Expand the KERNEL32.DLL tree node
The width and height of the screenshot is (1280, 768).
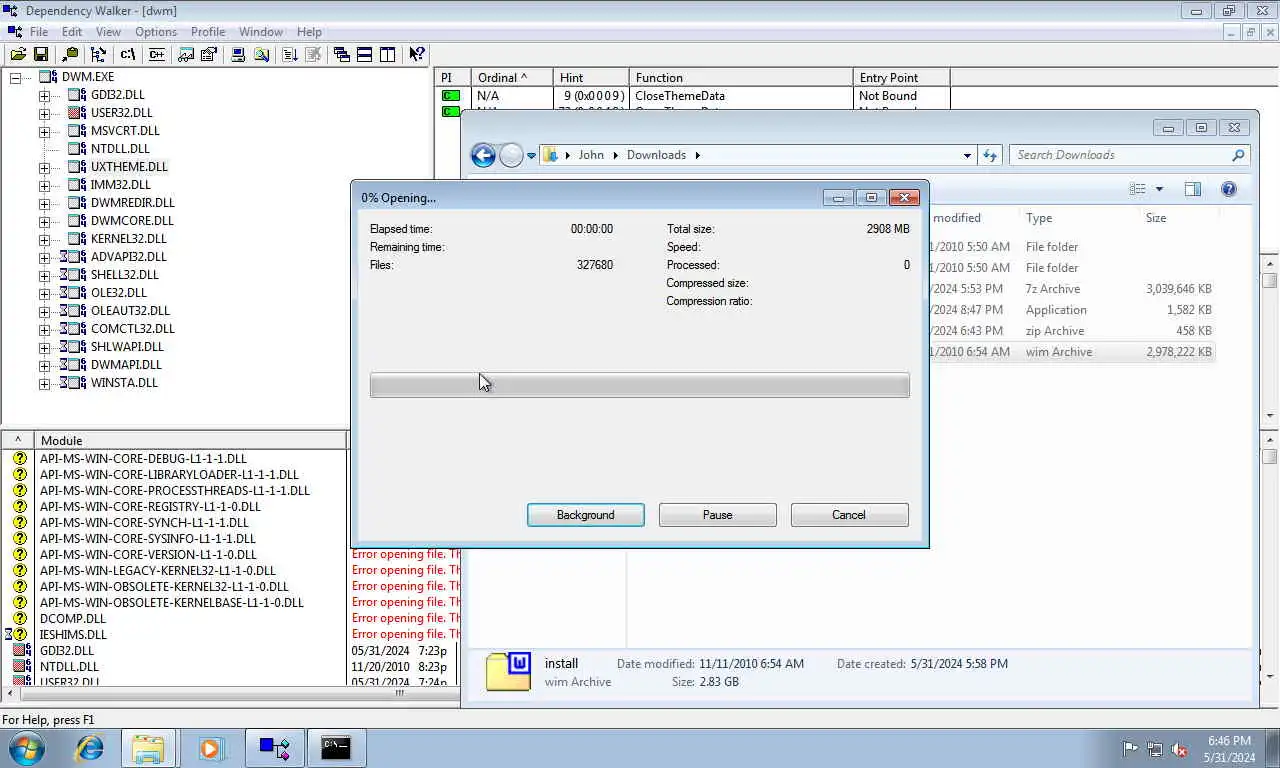[44, 239]
